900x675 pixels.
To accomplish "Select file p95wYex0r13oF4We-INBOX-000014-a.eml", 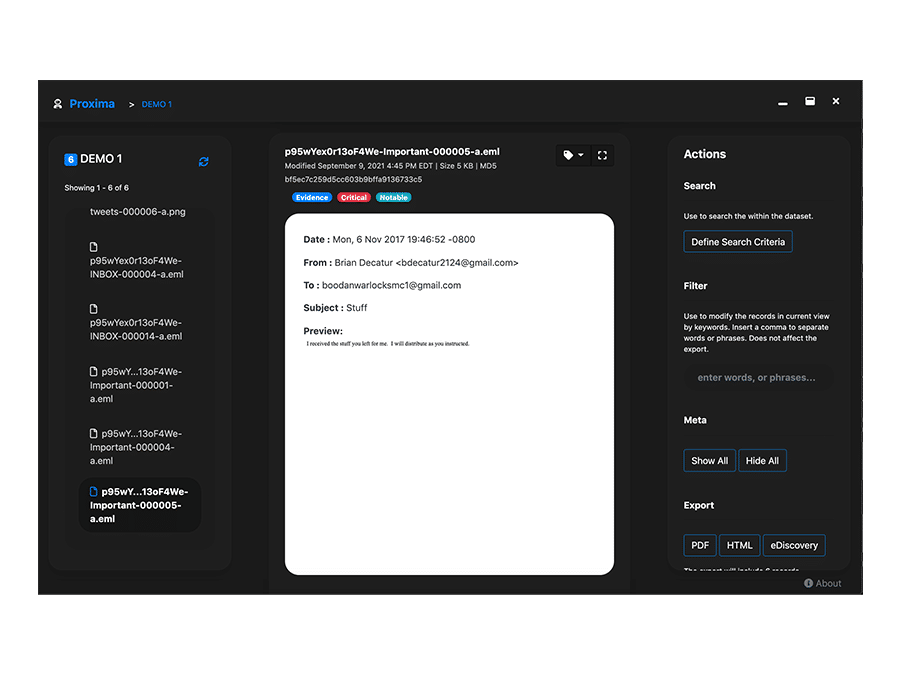I will coord(136,329).
